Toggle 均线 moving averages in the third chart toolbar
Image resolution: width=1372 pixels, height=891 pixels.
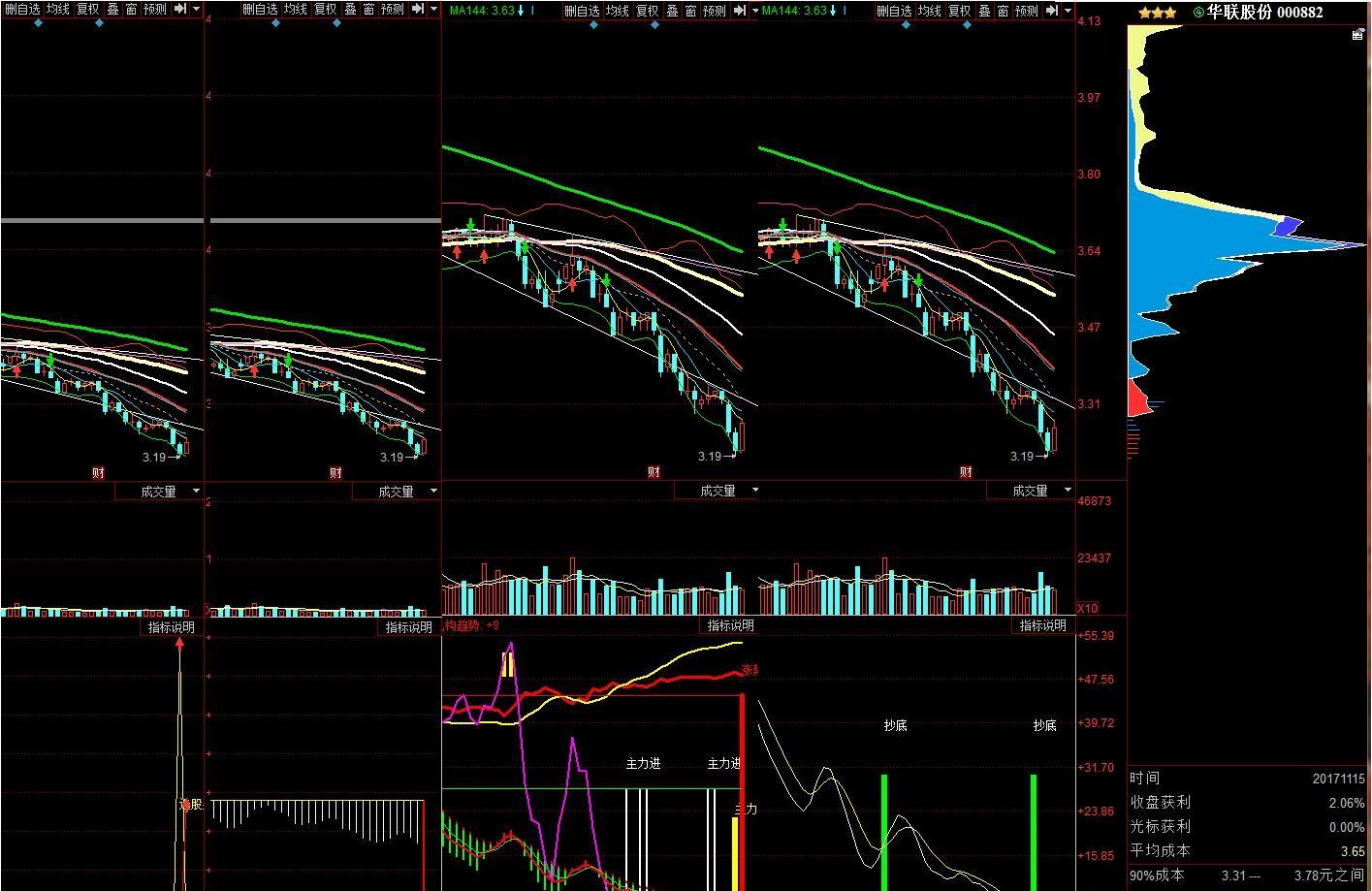tap(618, 11)
